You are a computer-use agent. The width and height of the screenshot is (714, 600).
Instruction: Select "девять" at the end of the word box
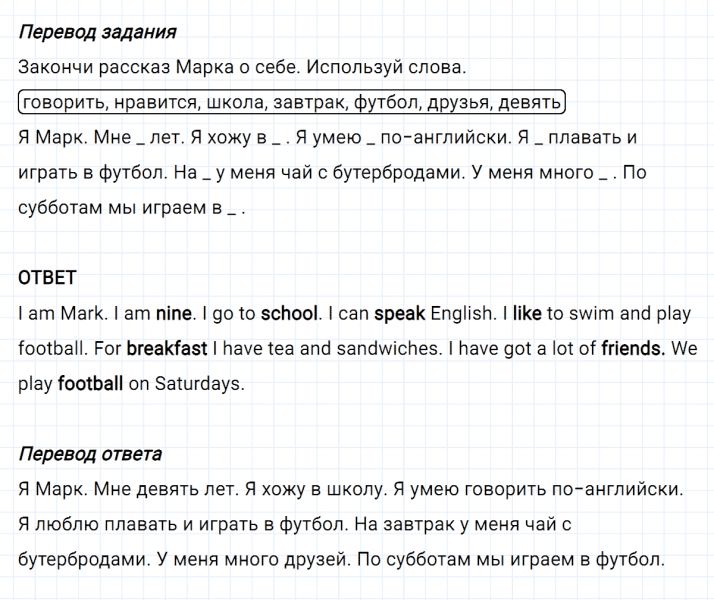pyautogui.click(x=529, y=102)
